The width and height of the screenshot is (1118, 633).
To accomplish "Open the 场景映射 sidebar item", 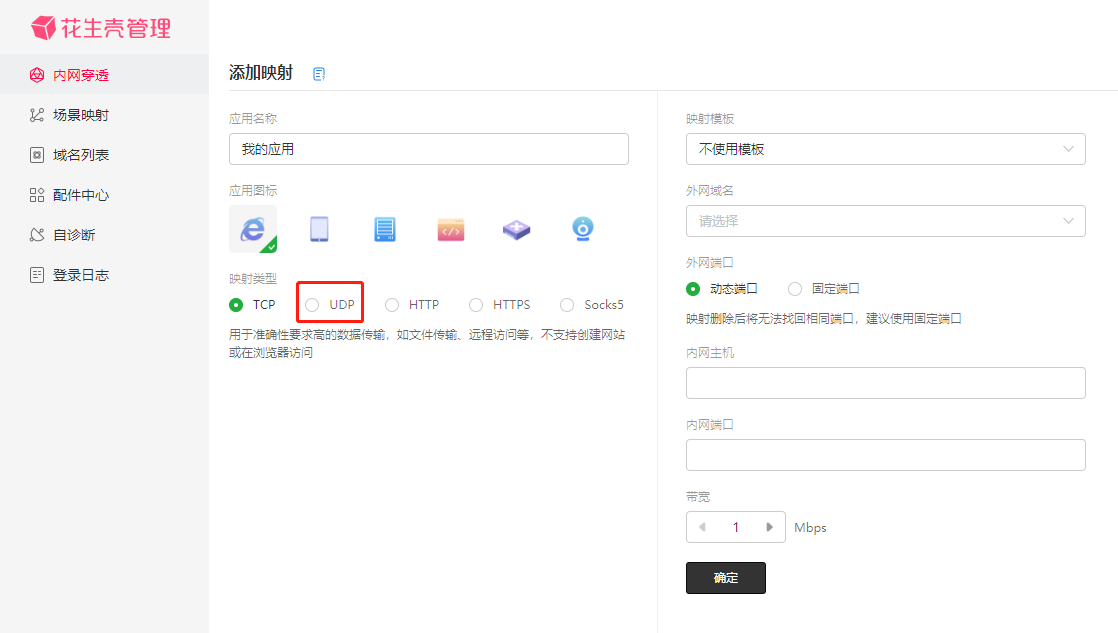I will pyautogui.click(x=104, y=115).
